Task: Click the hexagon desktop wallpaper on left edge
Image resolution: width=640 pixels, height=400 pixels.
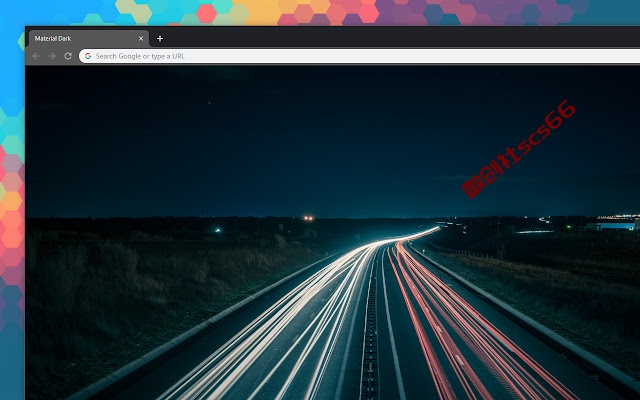Action: click(12, 212)
